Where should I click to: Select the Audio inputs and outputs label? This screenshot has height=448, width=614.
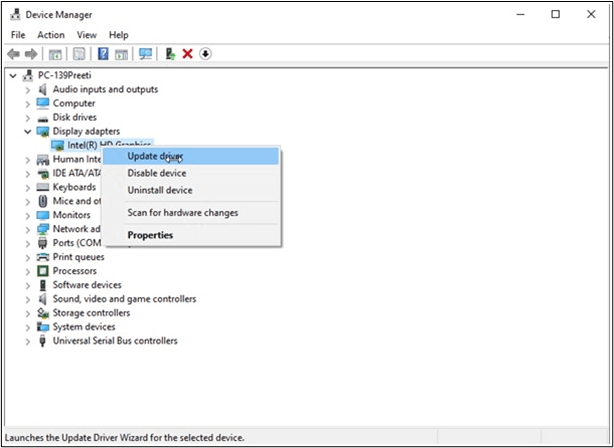(105, 89)
